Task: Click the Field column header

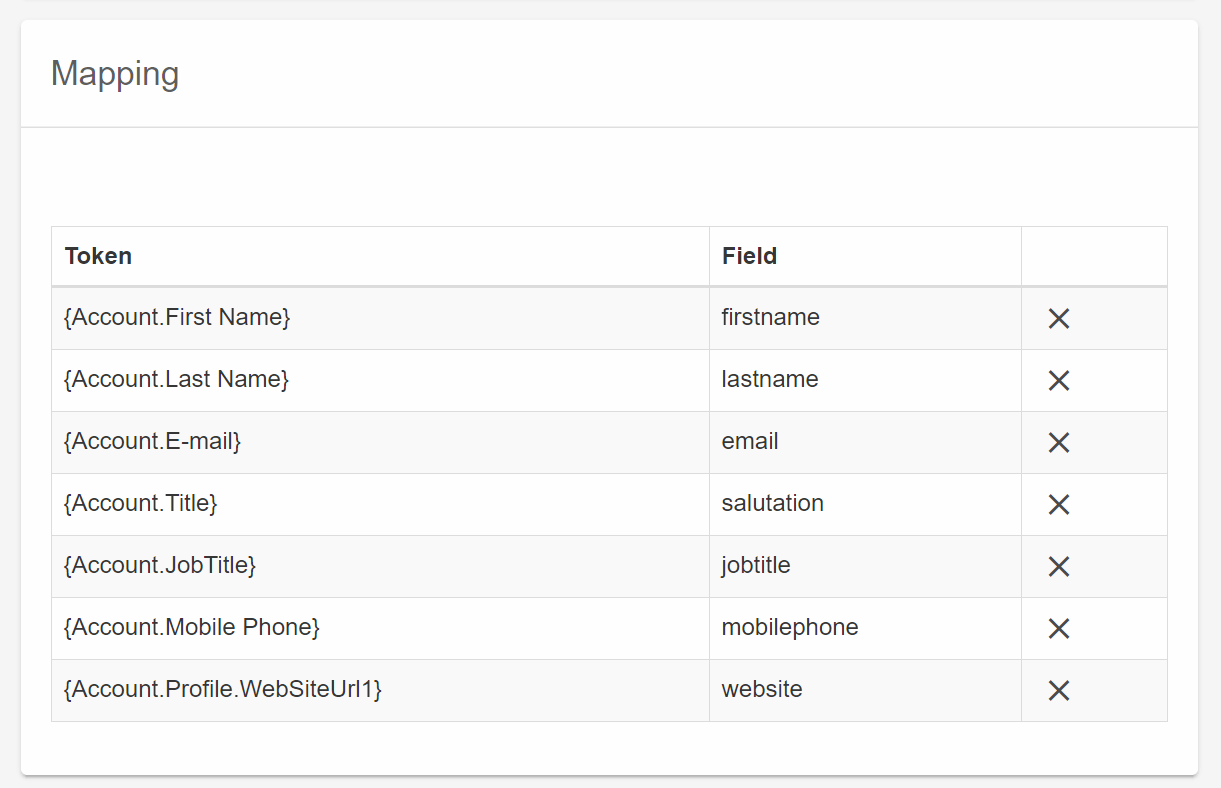Action: click(749, 256)
